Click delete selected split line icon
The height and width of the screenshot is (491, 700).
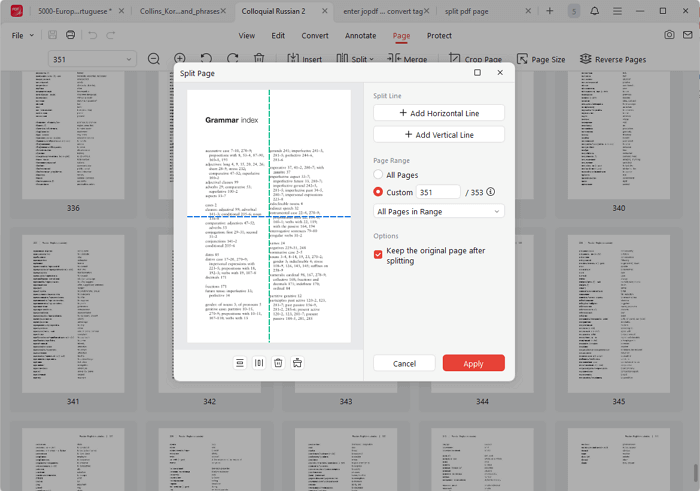coord(278,363)
